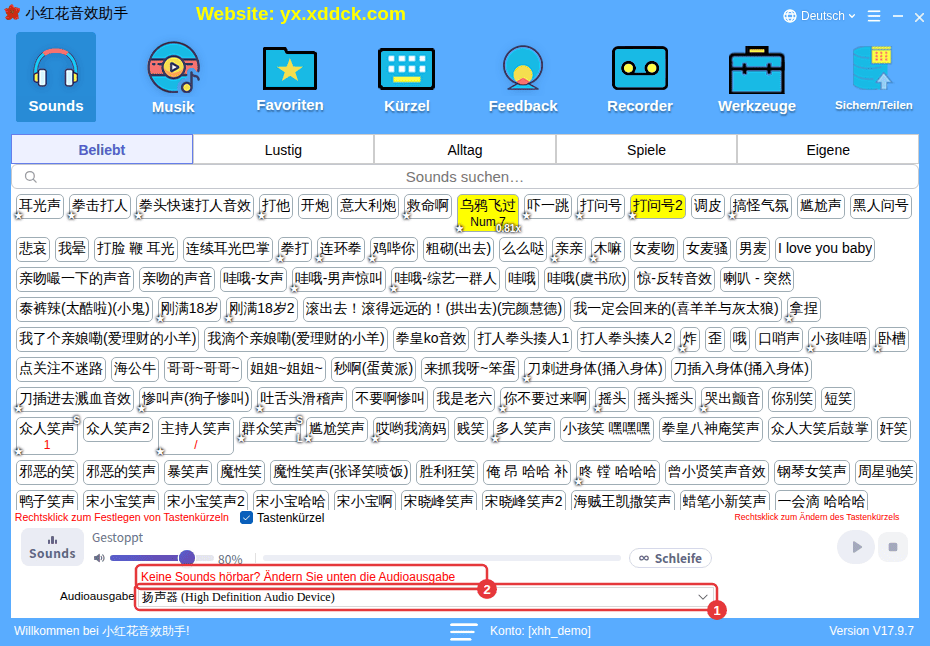Open the Favoriten star folder
Viewport: 930px width, 646px height.
(289, 69)
